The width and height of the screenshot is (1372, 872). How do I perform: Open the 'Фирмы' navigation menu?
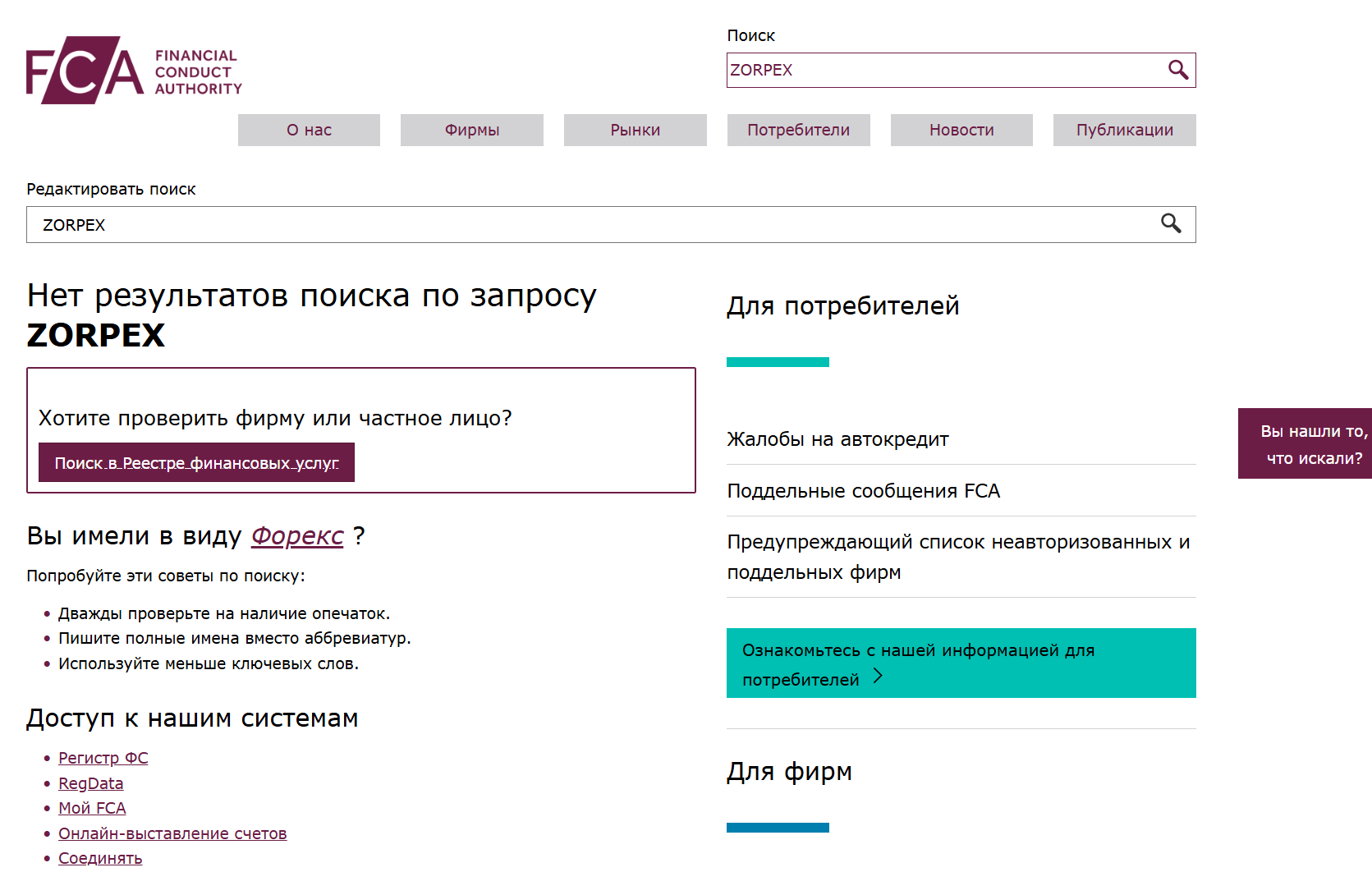click(x=471, y=130)
